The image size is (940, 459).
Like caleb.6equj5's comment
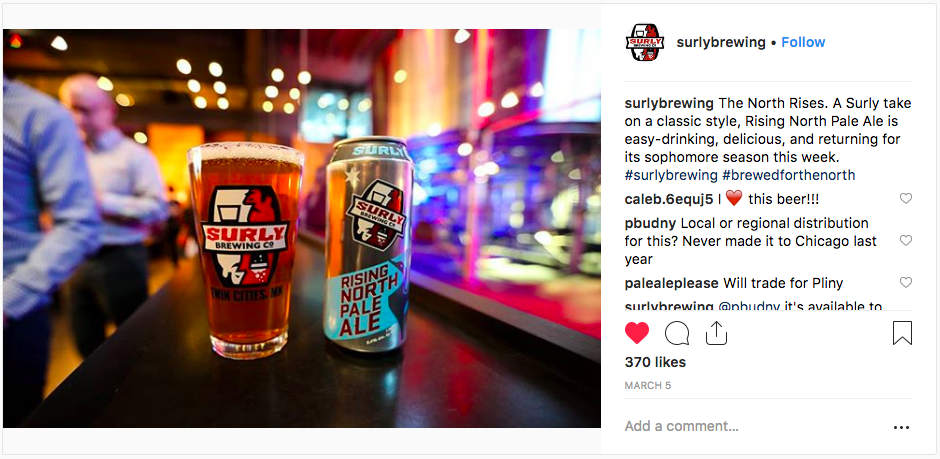(x=906, y=198)
